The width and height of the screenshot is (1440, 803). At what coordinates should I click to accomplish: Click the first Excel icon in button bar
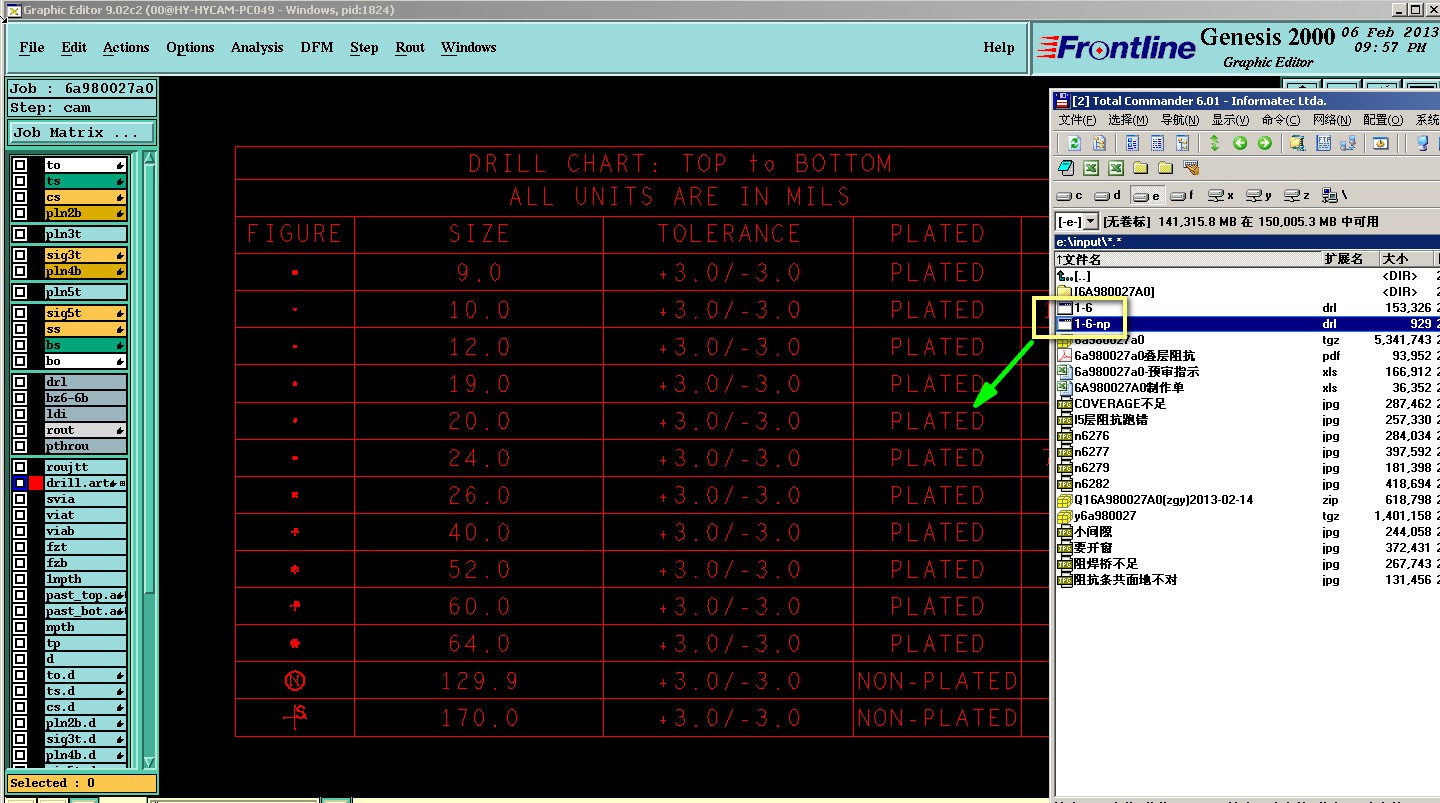click(x=1091, y=168)
